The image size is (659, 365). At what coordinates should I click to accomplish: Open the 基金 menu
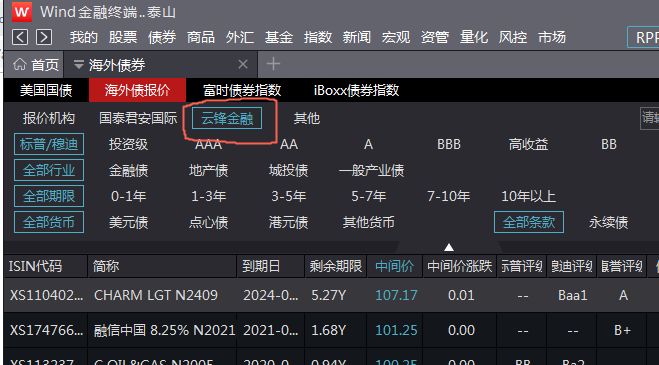(279, 37)
